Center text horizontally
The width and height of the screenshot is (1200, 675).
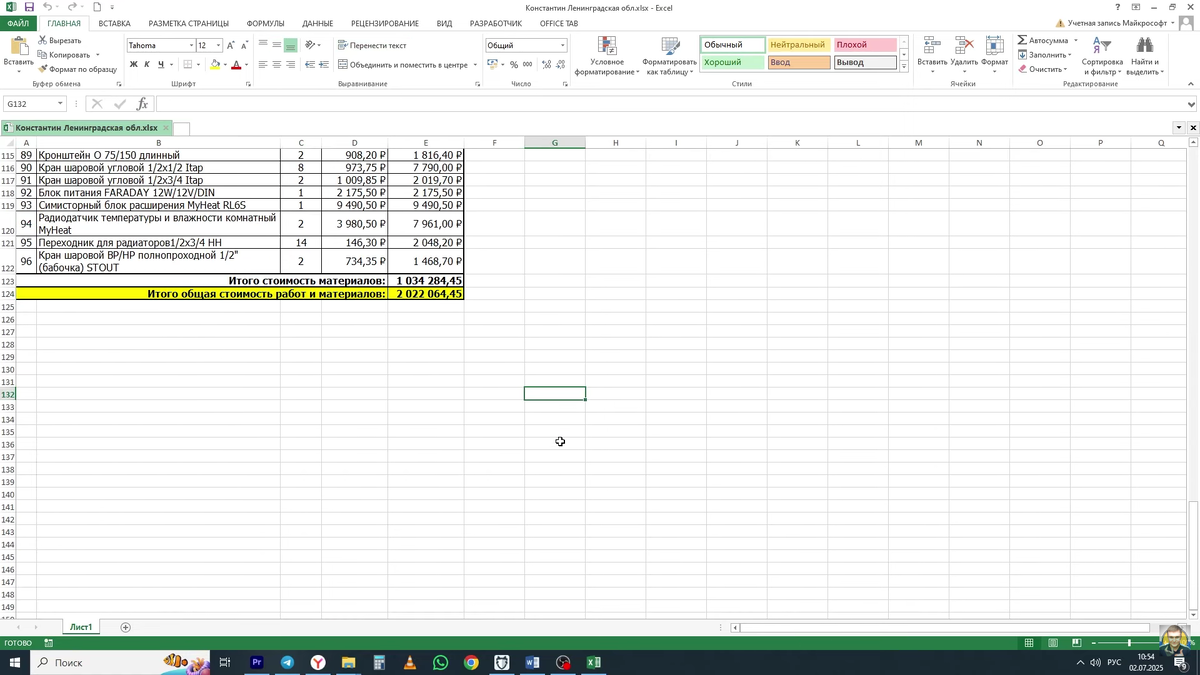277,65
